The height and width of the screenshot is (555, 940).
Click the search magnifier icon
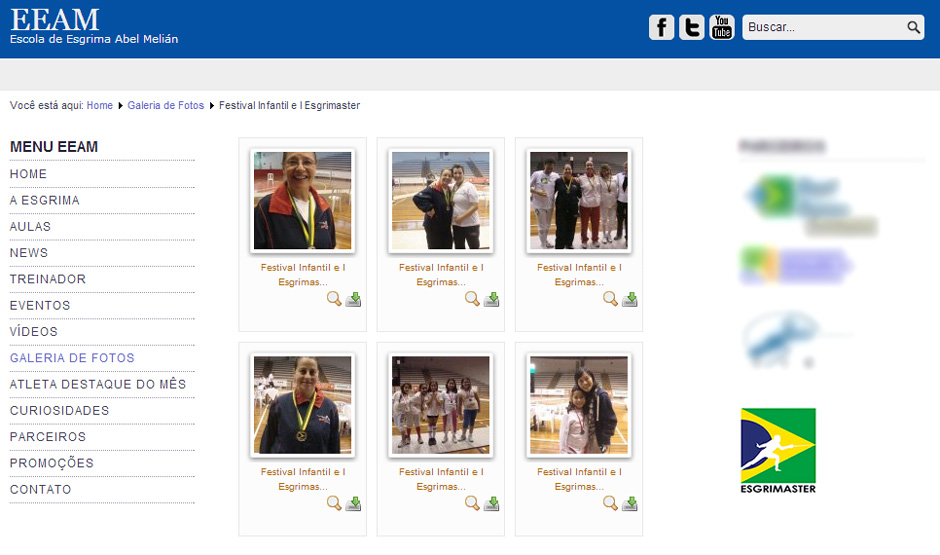913,28
